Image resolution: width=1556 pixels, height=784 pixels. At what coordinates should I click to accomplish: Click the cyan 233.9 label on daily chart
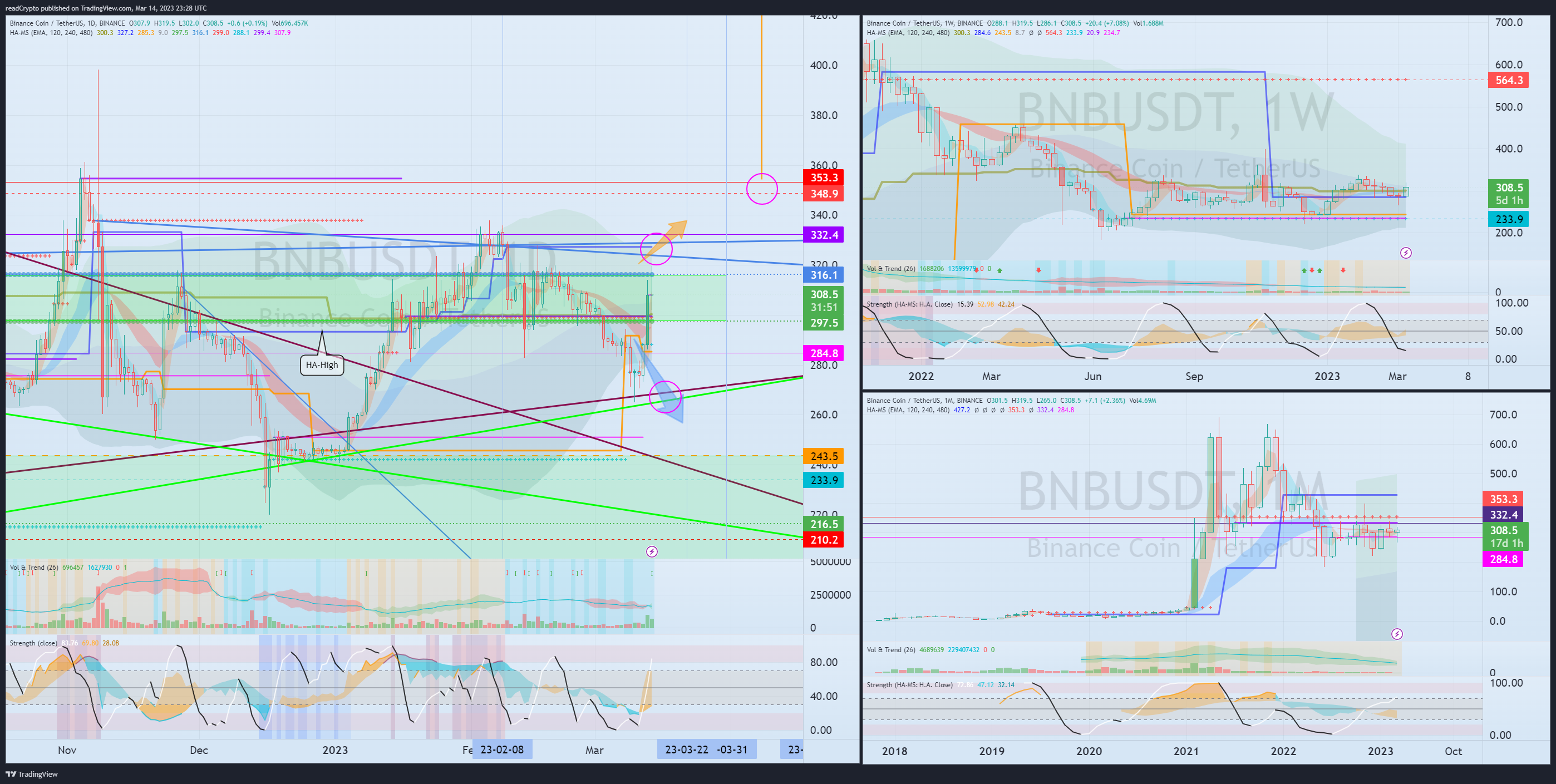pyautogui.click(x=823, y=480)
